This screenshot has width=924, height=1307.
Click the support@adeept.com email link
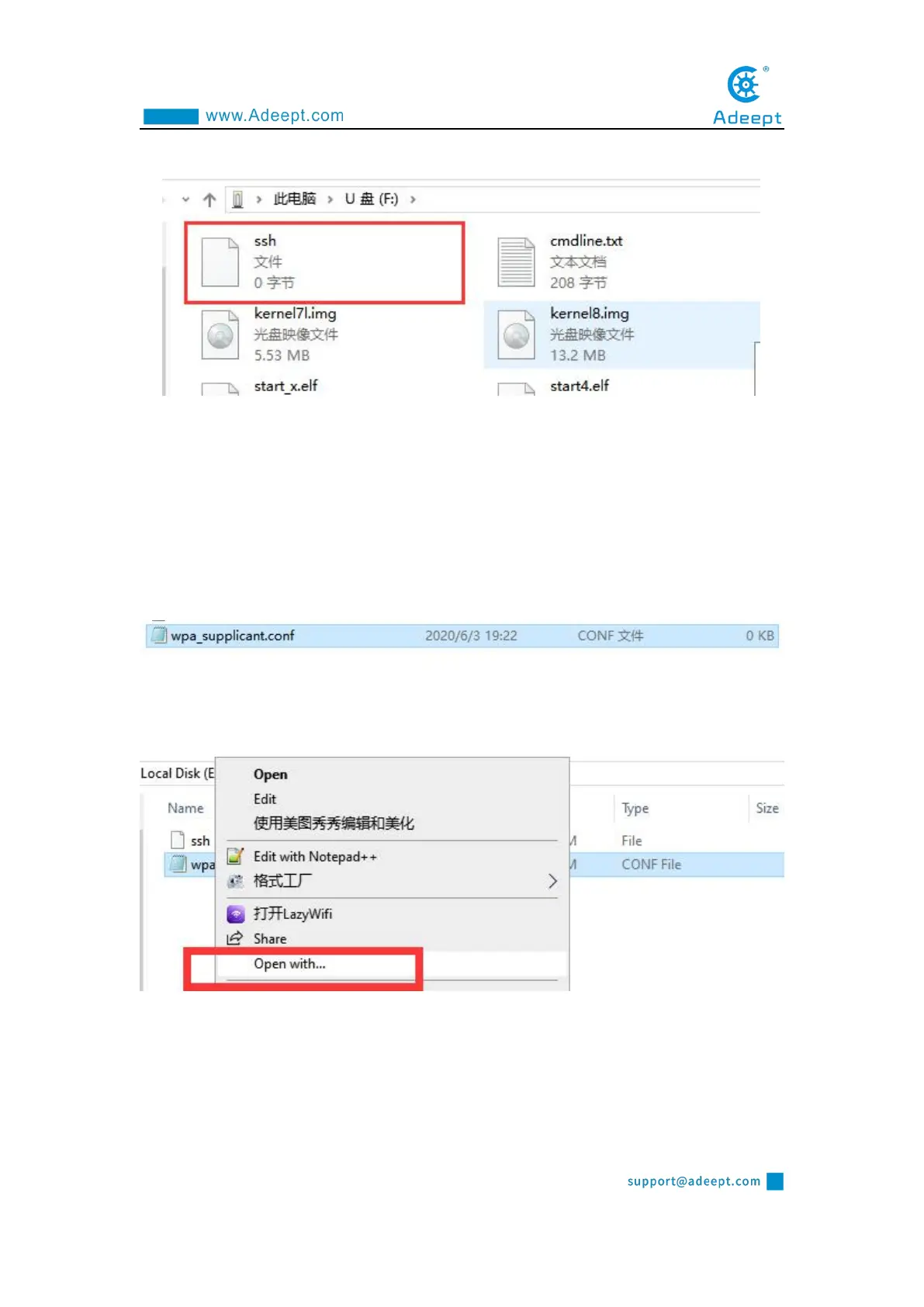(694, 1181)
